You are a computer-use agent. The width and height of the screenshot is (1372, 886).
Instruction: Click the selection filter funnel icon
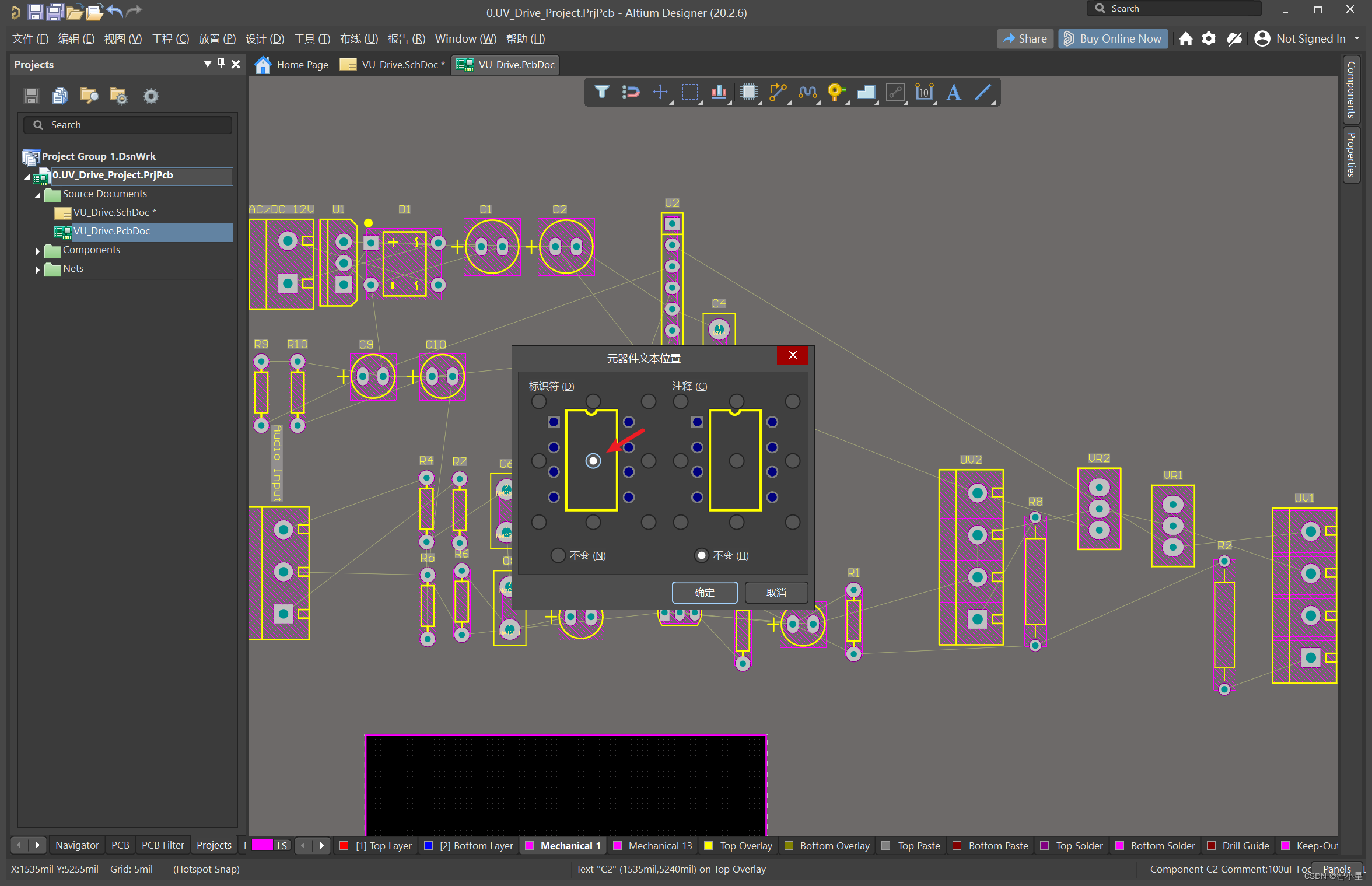[601, 92]
